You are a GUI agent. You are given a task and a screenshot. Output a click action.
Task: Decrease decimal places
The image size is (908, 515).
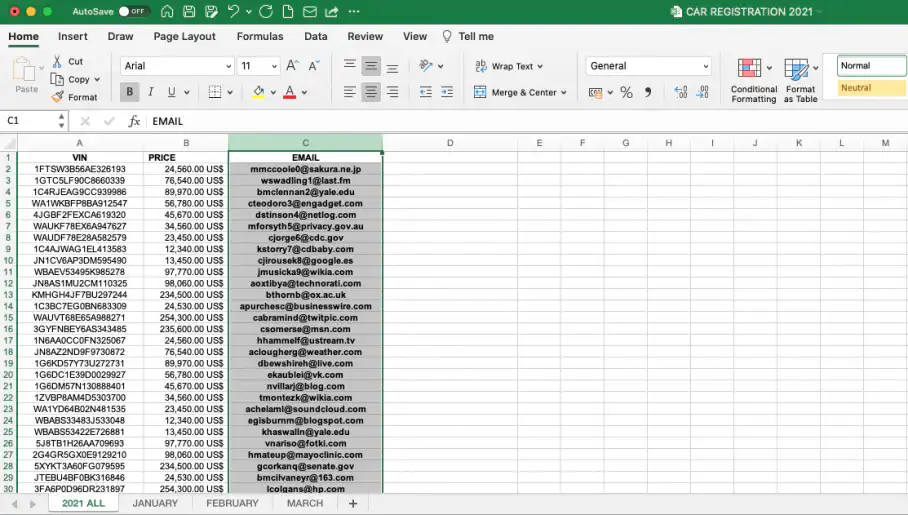pyautogui.click(x=702, y=92)
